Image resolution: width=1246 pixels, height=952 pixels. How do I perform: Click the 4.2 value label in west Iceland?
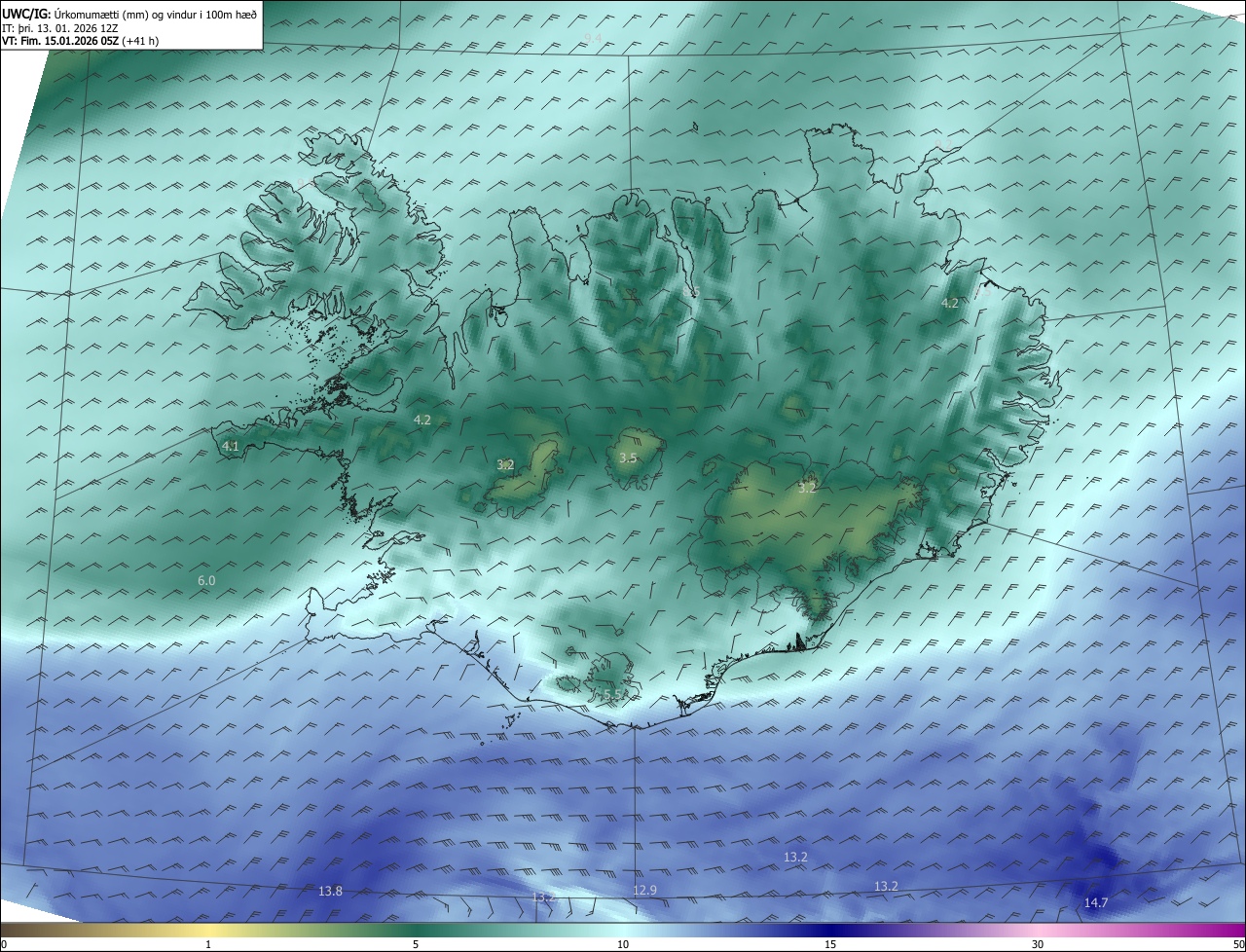[x=422, y=421]
